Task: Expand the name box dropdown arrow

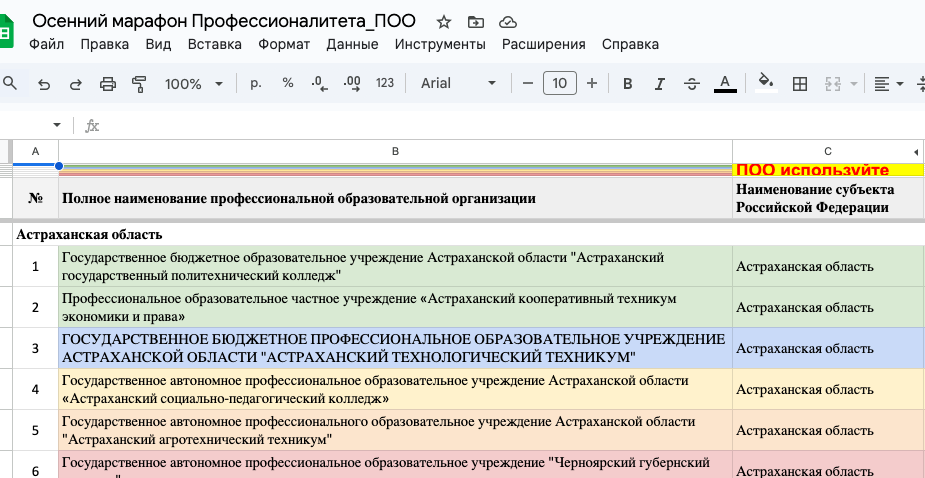Action: 56,125
